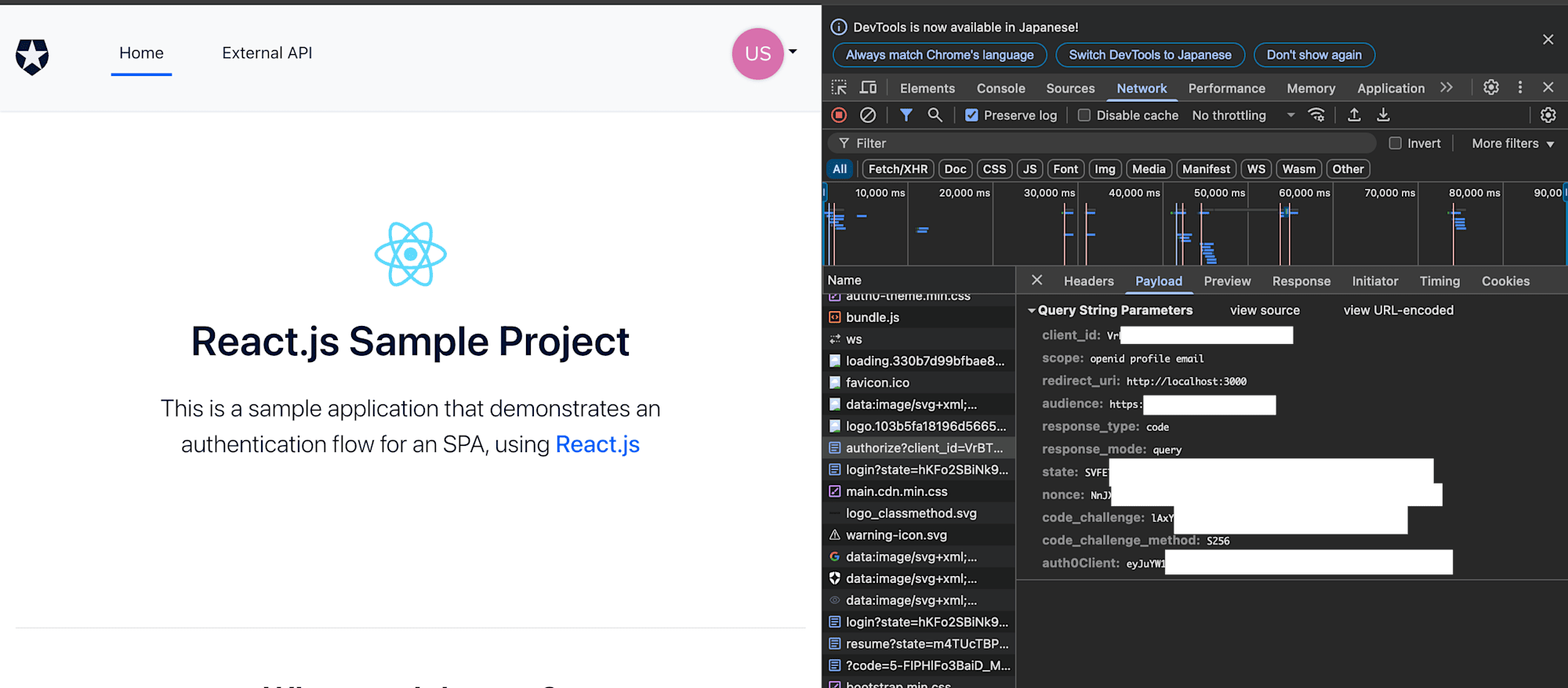Select bundle.js request row
Screen dimensions: 1568x688
[918, 317]
